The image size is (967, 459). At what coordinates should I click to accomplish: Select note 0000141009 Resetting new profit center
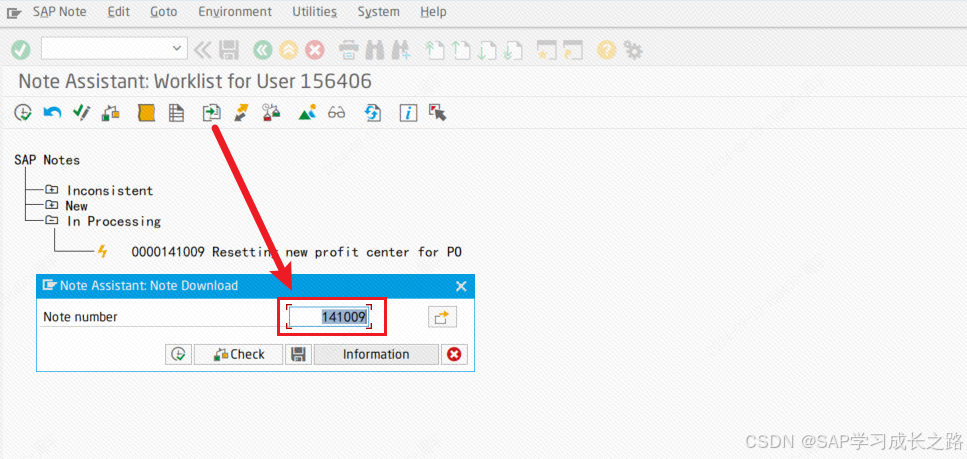click(297, 252)
